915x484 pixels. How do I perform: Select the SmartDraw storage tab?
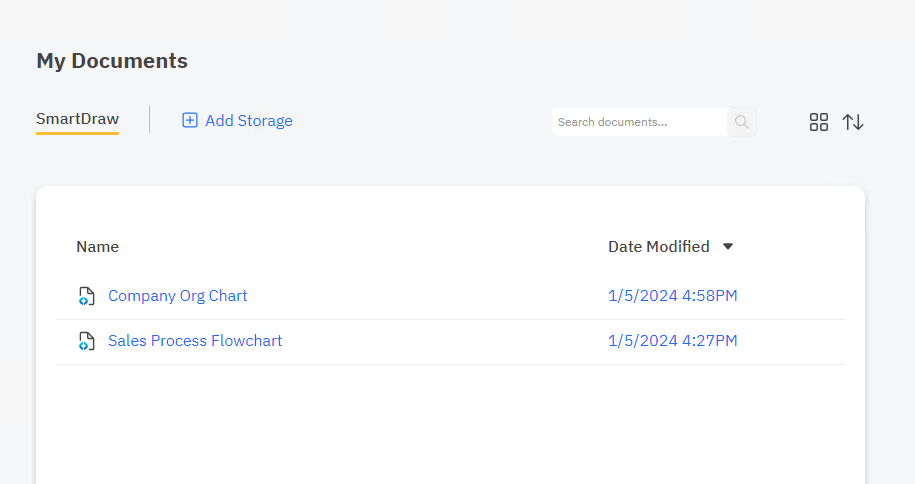coord(77,120)
